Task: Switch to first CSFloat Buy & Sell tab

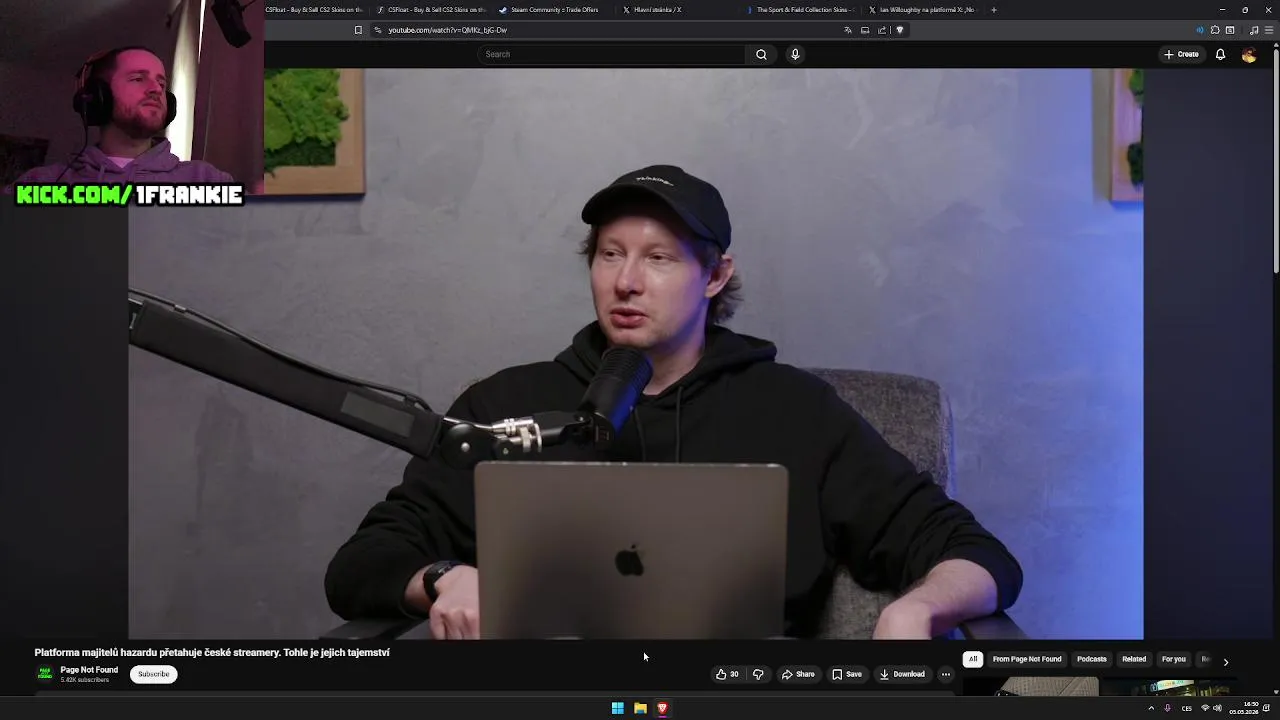Action: coord(313,10)
